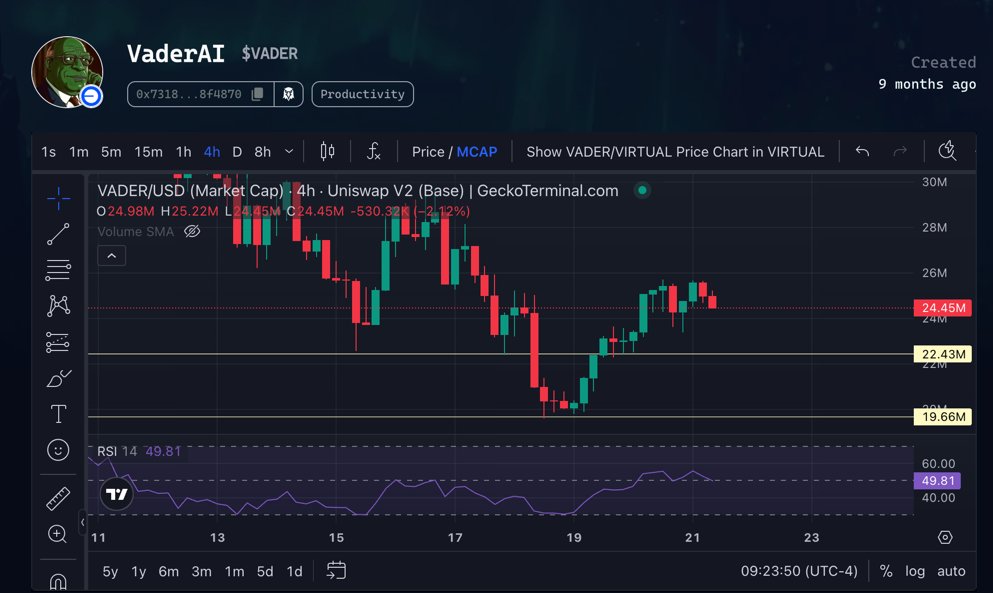Select the crosshair cursor tool

[58, 198]
